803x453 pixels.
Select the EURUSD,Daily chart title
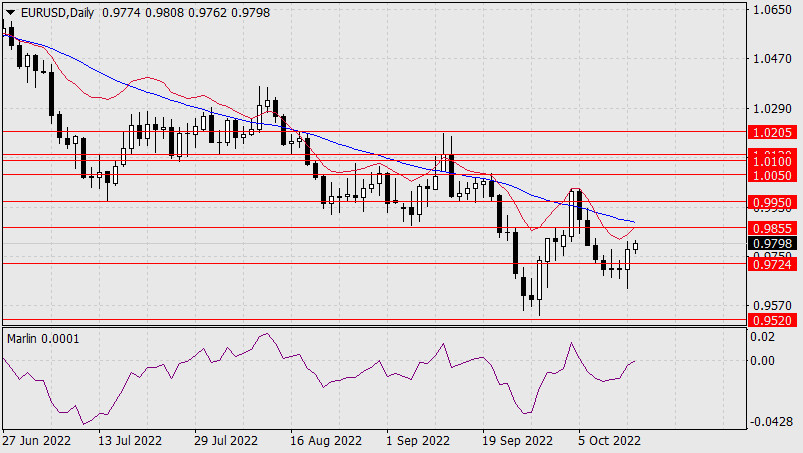click(x=57, y=13)
